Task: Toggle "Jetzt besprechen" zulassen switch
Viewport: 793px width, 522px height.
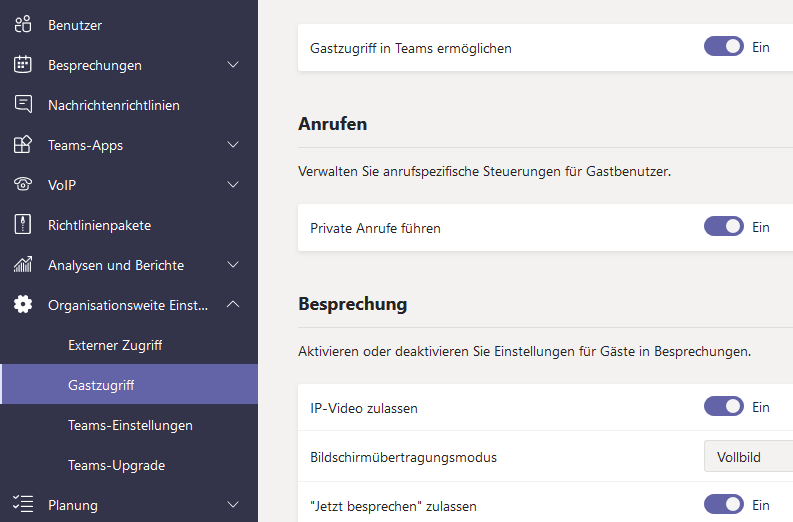Action: click(x=724, y=505)
